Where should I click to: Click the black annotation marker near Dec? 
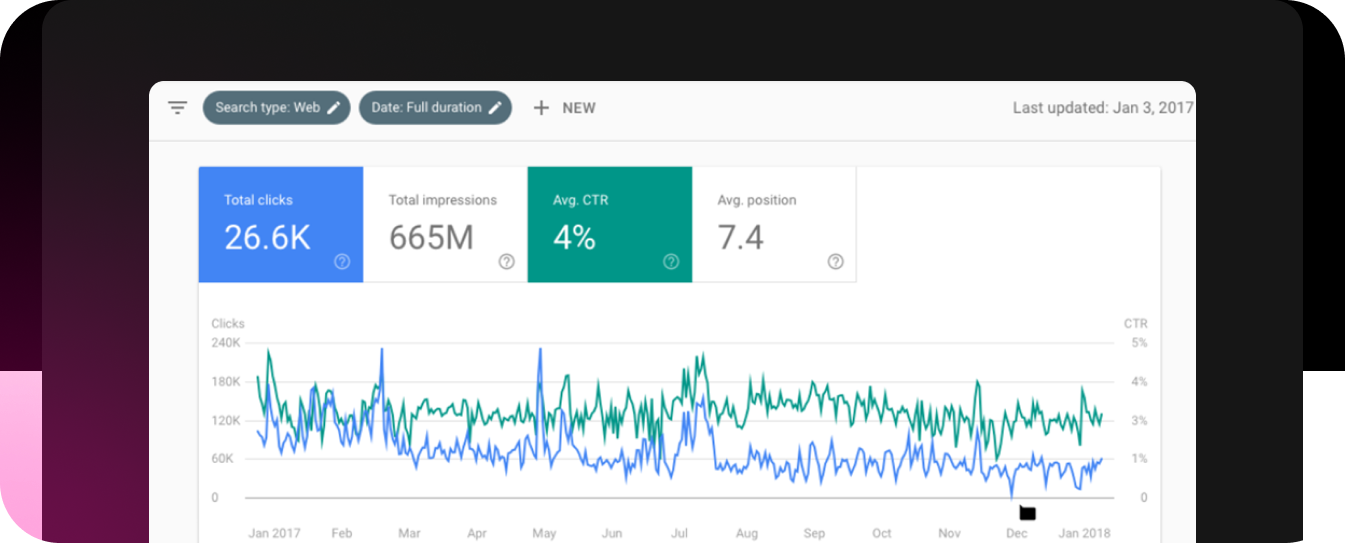1027,513
